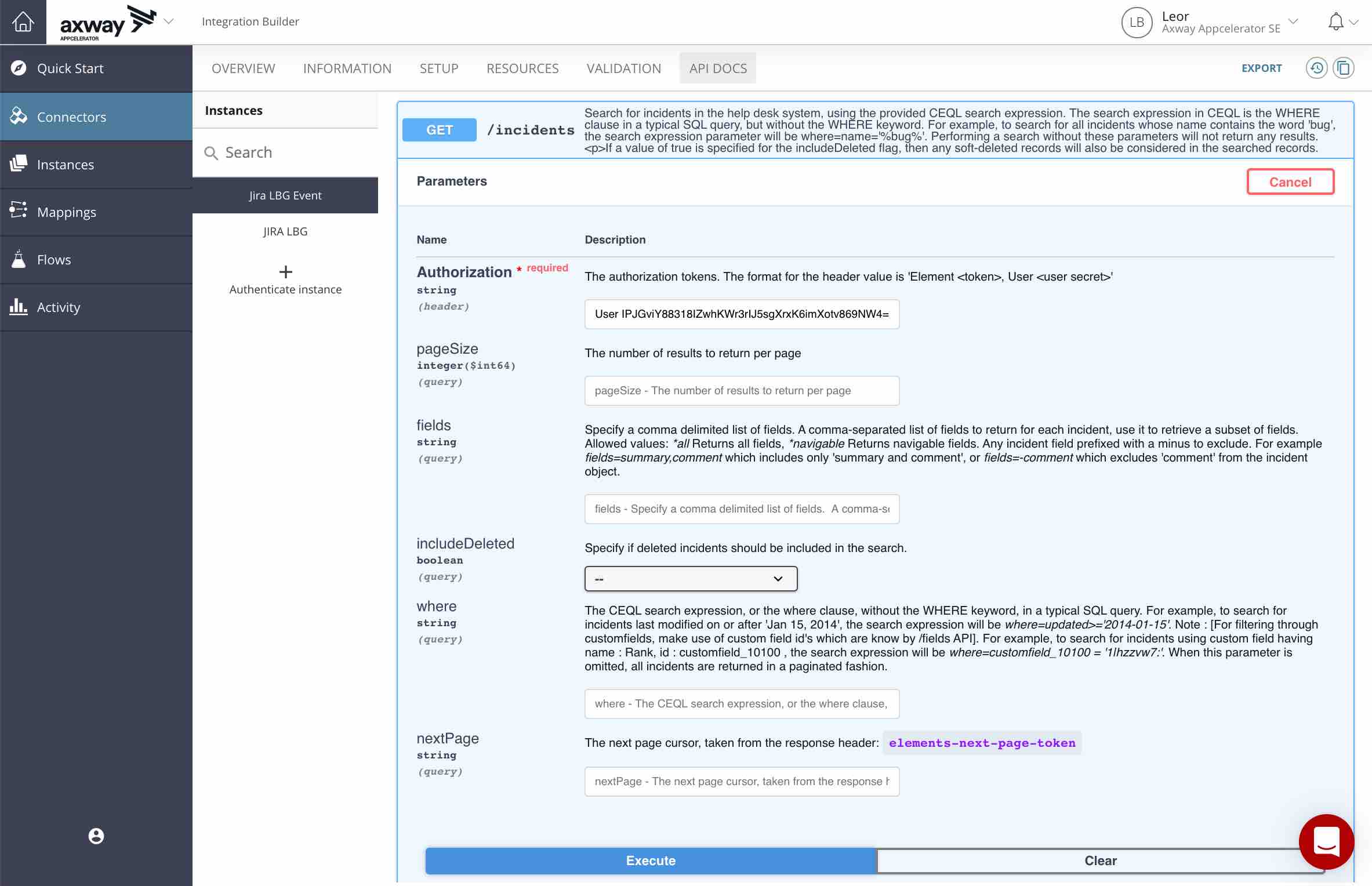Go to the home icon
The image size is (1372, 886).
point(23,22)
